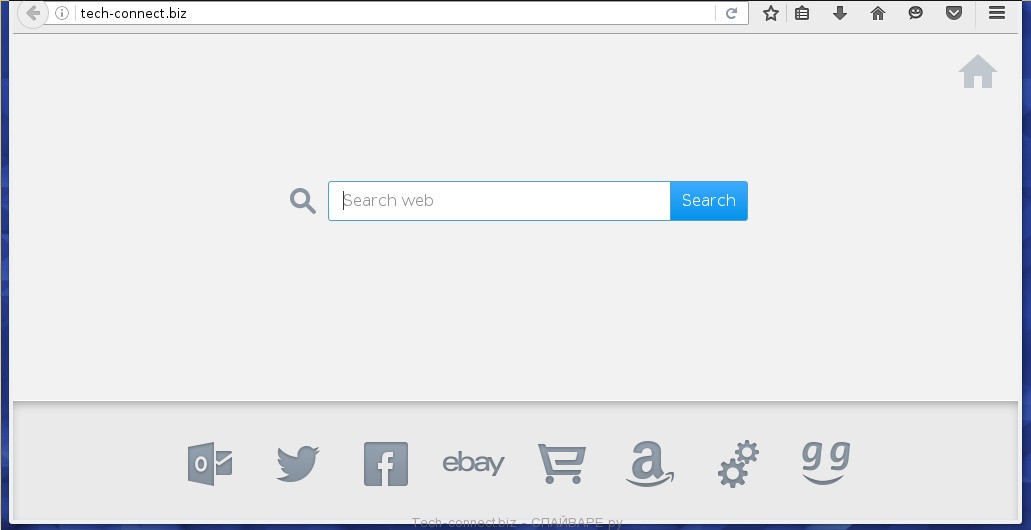Go back with the browser back arrow

coord(32,13)
